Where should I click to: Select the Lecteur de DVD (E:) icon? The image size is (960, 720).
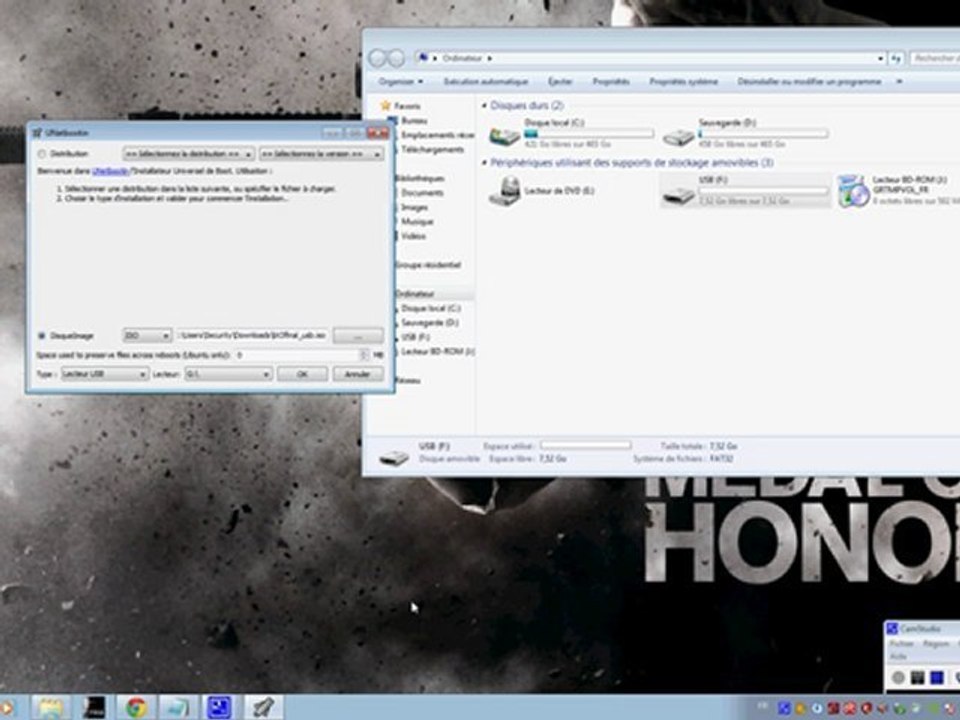tap(504, 191)
